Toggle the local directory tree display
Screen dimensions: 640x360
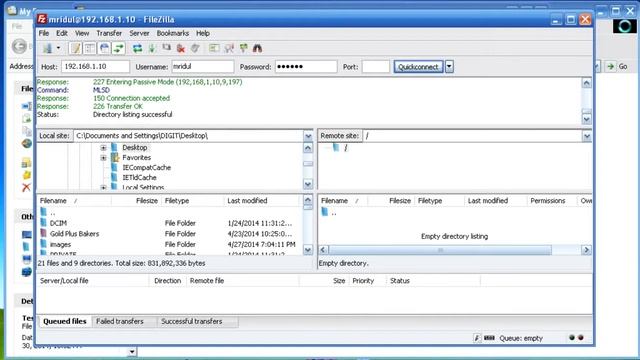pyautogui.click(x=90, y=48)
